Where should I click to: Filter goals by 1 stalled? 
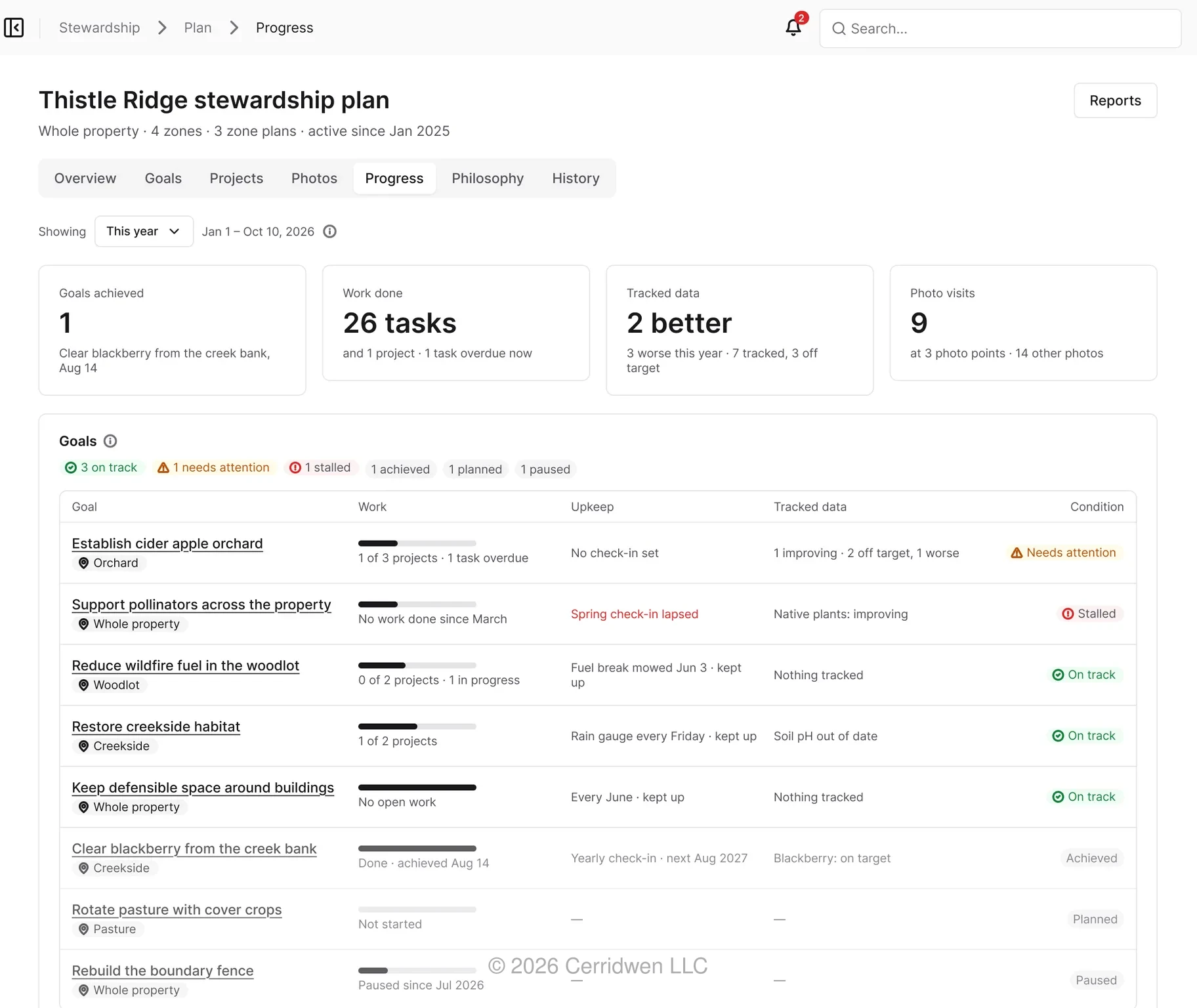coord(320,467)
